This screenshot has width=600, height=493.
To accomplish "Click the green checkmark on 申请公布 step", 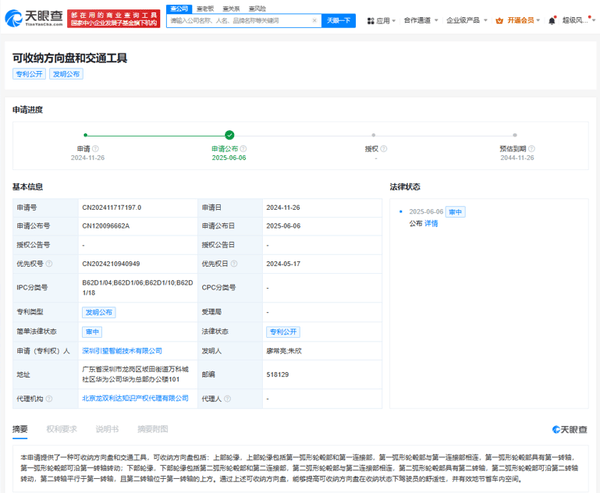I will pos(229,134).
